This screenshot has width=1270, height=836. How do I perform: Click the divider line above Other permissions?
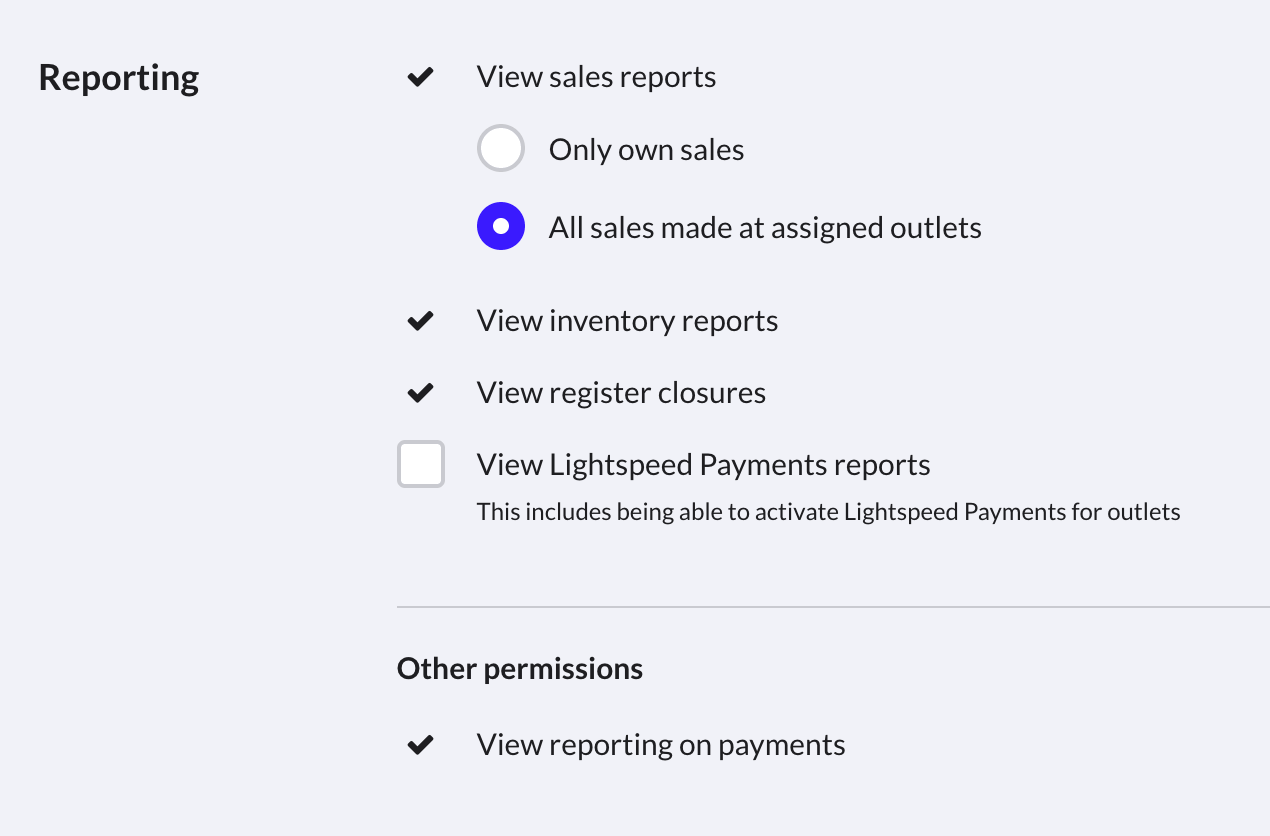coord(832,607)
